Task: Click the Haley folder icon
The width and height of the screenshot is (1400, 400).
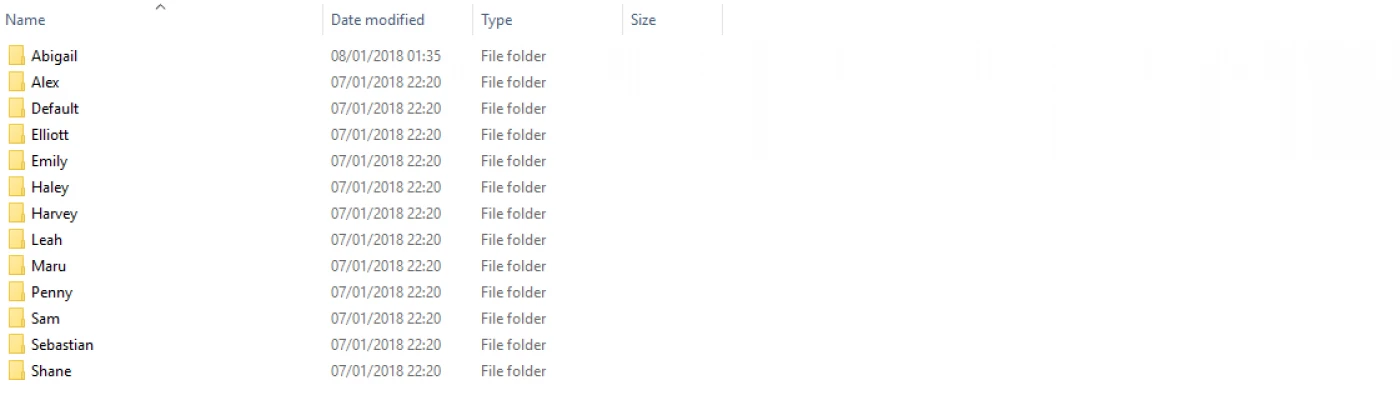Action: click(16, 187)
